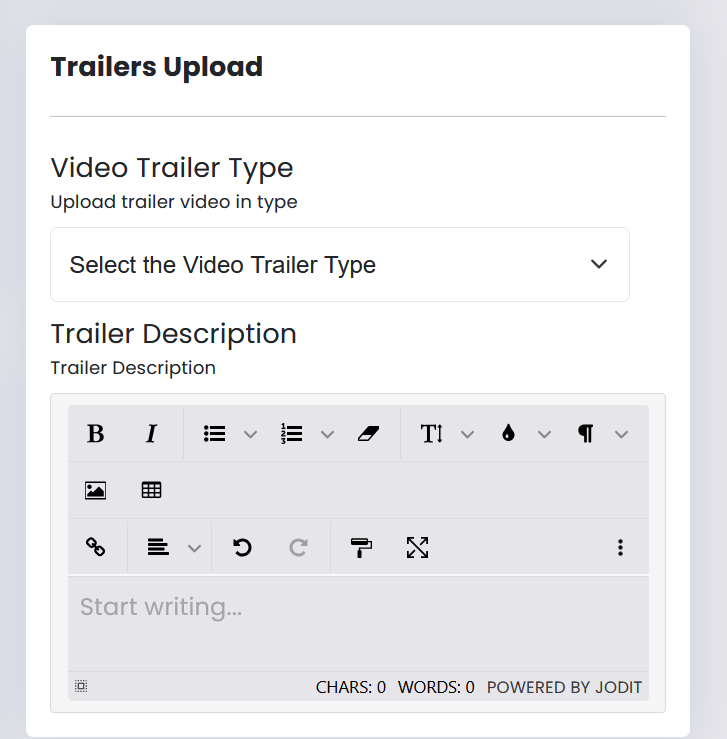Click the insert link chain icon
The width and height of the screenshot is (727, 739).
pos(96,547)
